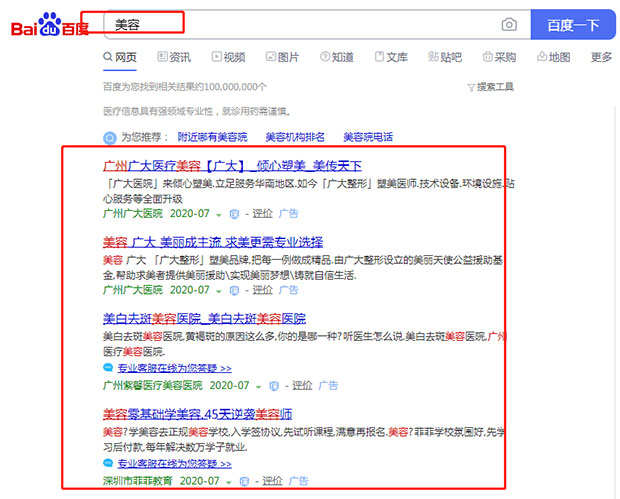Open camera image search icon
This screenshot has height=499, width=620.
509,25
